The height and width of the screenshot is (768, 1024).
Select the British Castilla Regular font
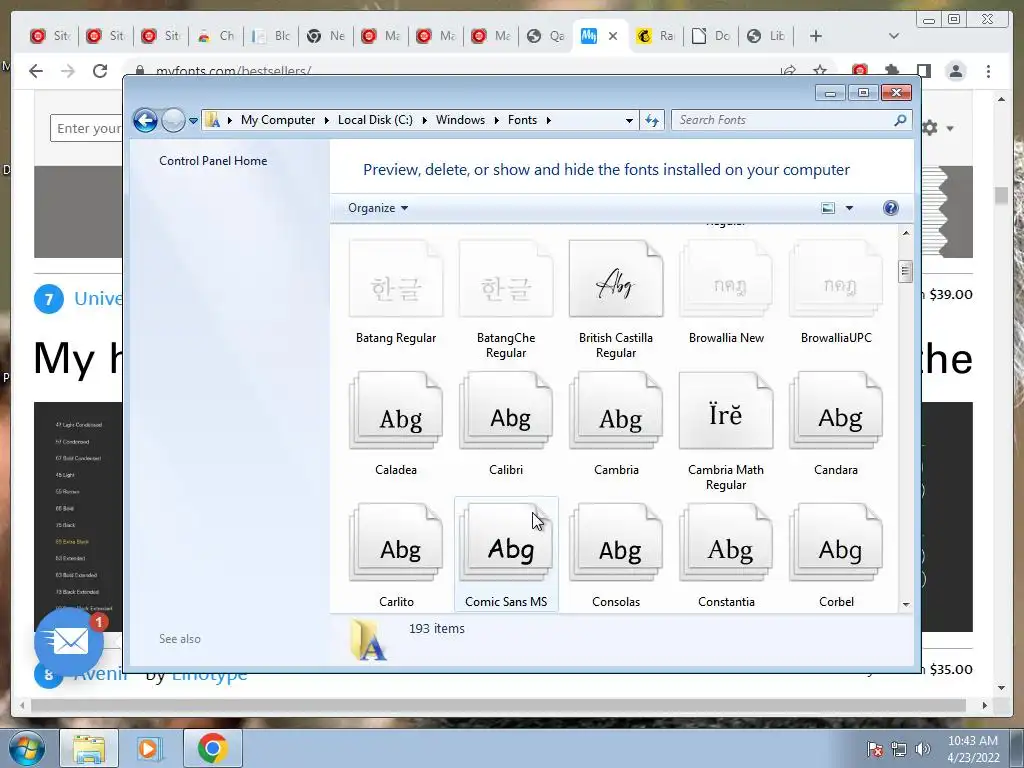coord(616,279)
